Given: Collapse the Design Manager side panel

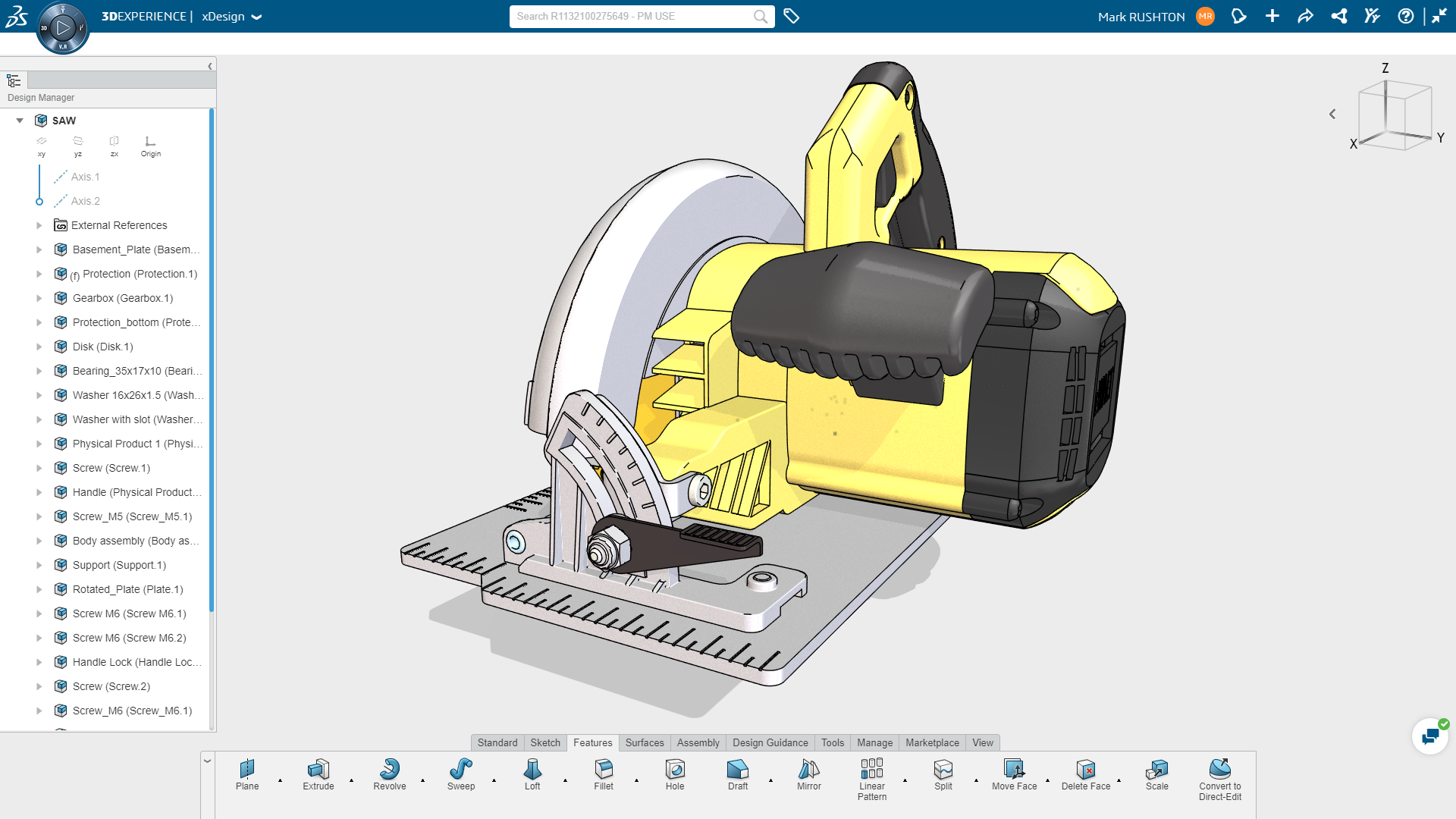Looking at the screenshot, I should point(210,65).
